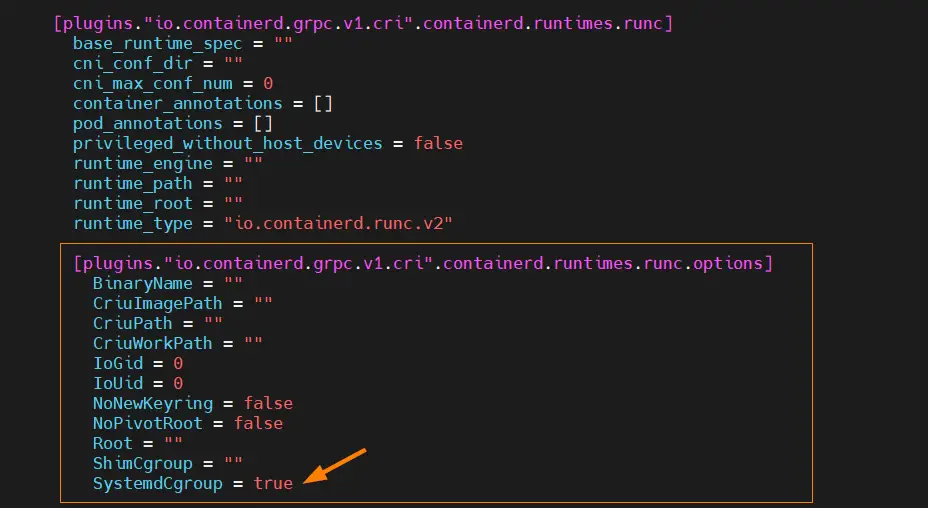Click the cni_max_conf_num = 0 line
Viewport: 928px width, 508px height.
[173, 83]
